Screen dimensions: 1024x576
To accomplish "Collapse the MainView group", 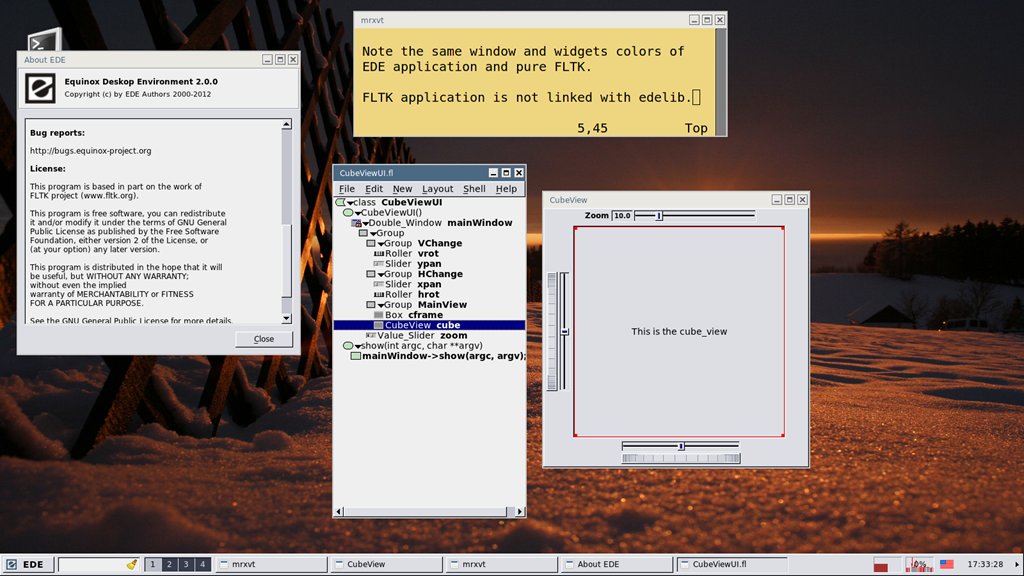I will point(381,306).
